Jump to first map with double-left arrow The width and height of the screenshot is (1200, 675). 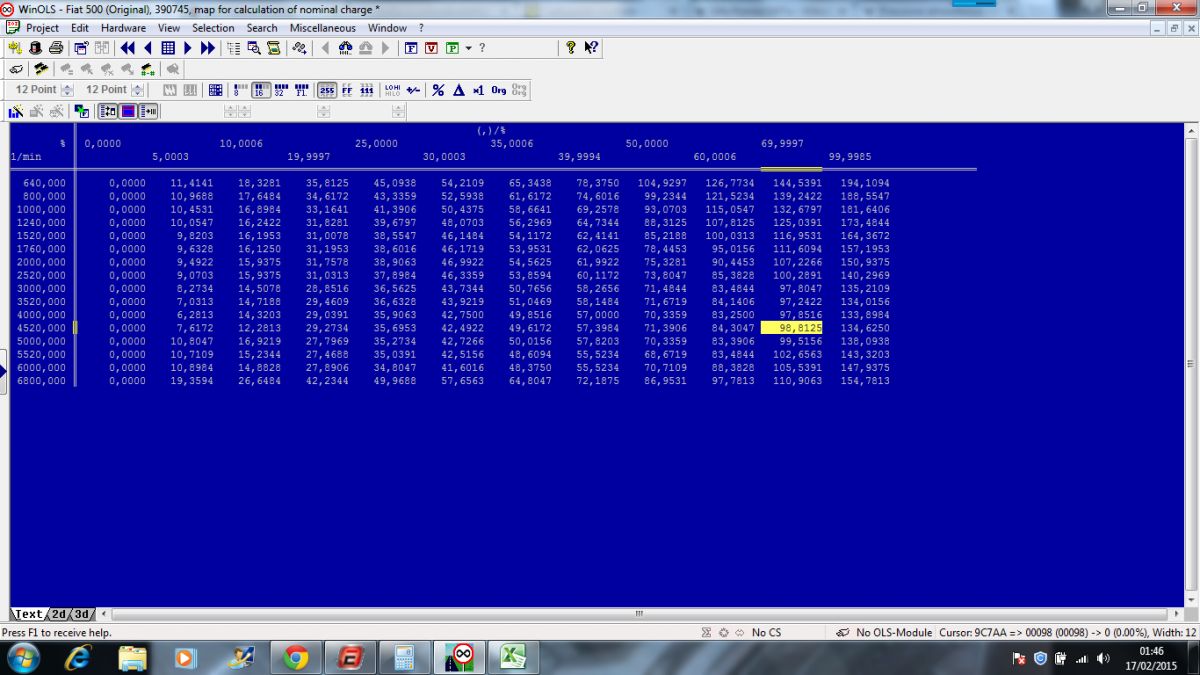click(128, 48)
